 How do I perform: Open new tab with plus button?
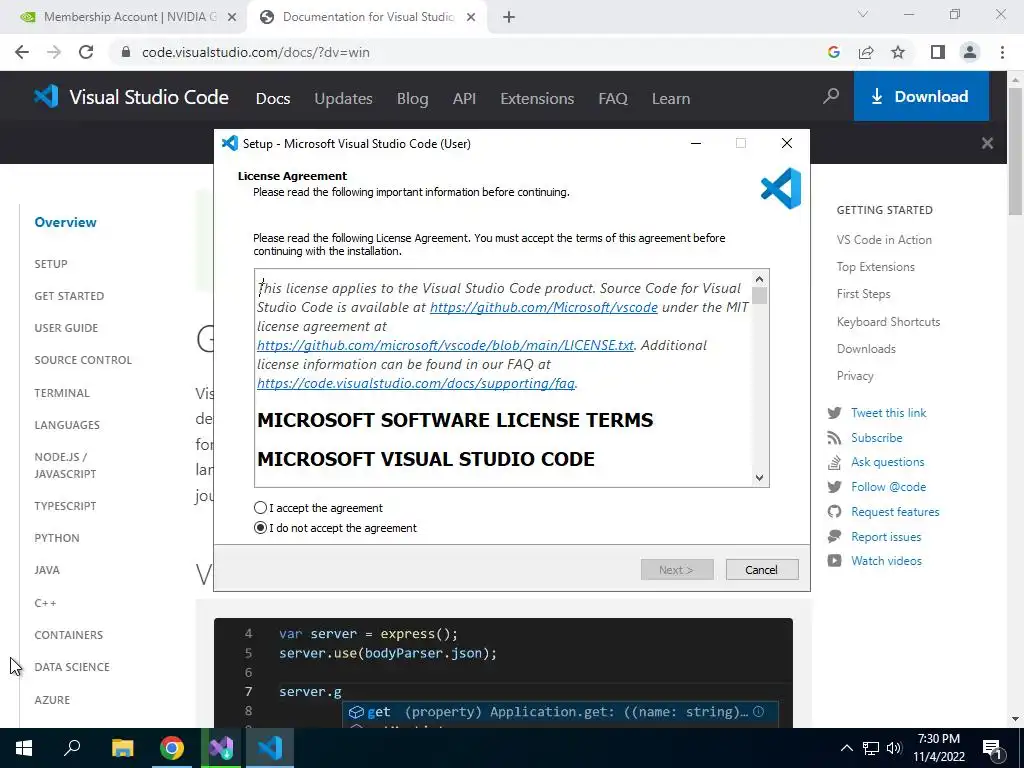tap(509, 17)
